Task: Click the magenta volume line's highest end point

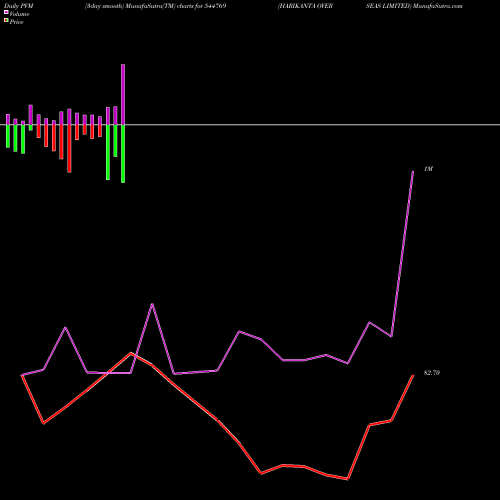Action: 413,172
